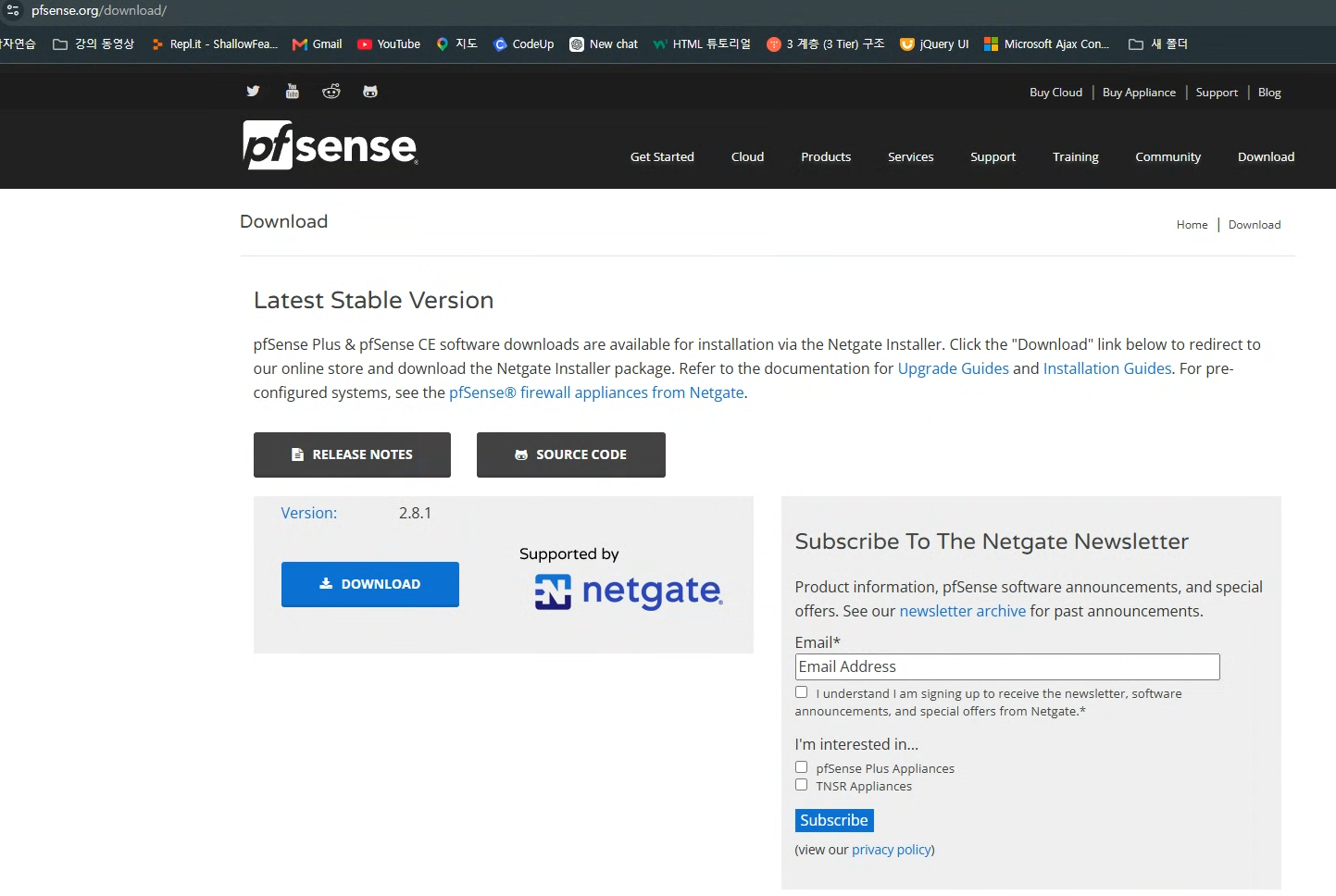This screenshot has height=896, width=1336.
Task: Click the Email Address input field
Action: click(x=1007, y=666)
